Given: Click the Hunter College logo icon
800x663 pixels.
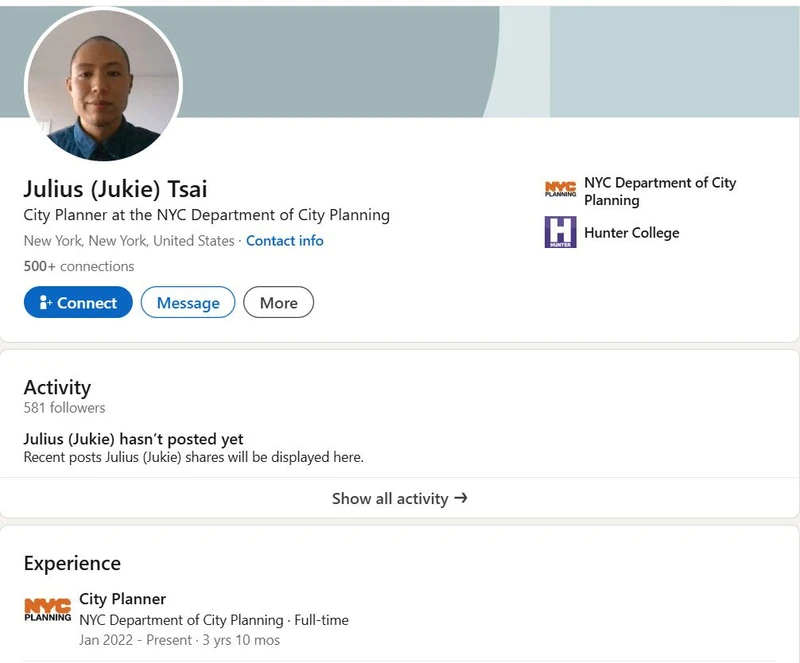Looking at the screenshot, I should 559,233.
